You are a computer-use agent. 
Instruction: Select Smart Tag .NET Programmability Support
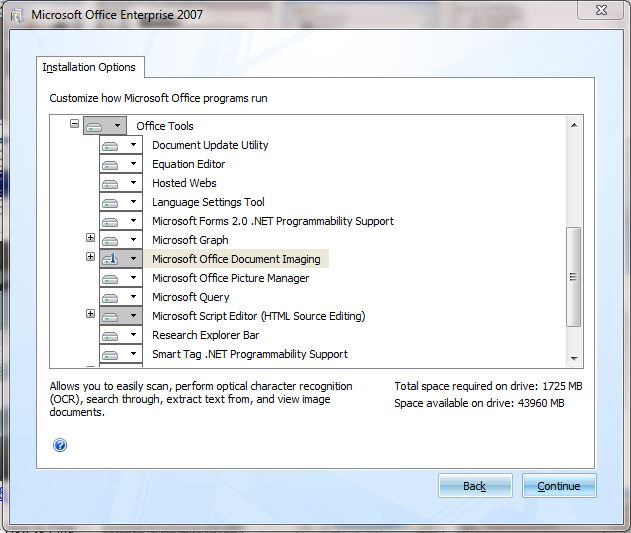(250, 354)
